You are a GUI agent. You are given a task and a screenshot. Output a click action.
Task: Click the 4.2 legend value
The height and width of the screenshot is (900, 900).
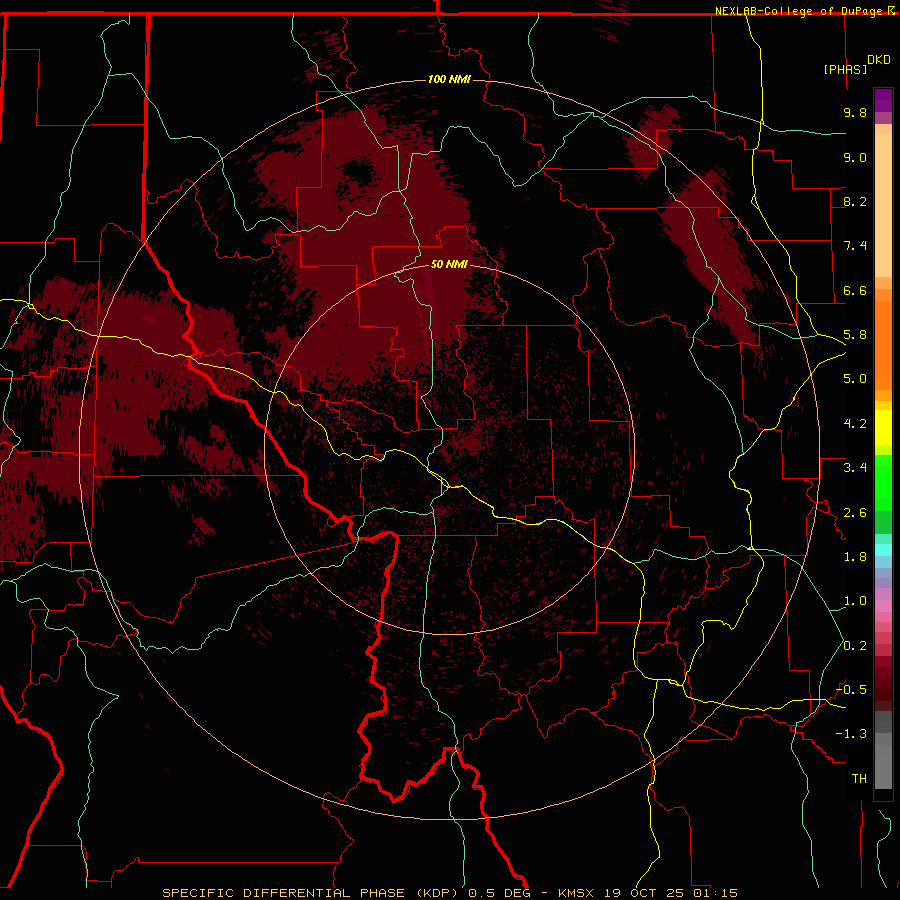pos(855,424)
